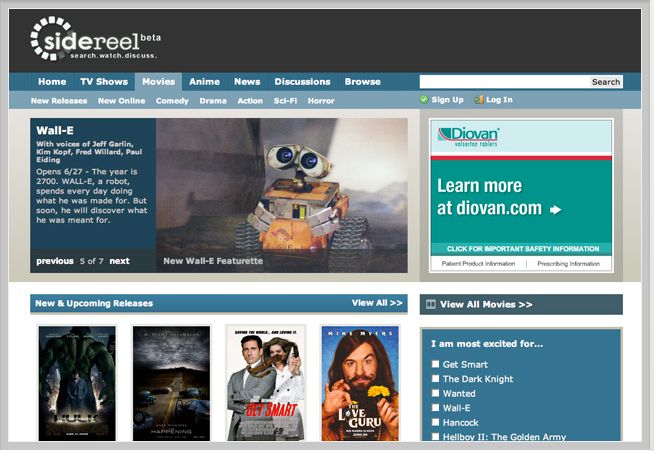654x451 pixels.
Task: Open The Happening movie poster
Action: (171, 383)
